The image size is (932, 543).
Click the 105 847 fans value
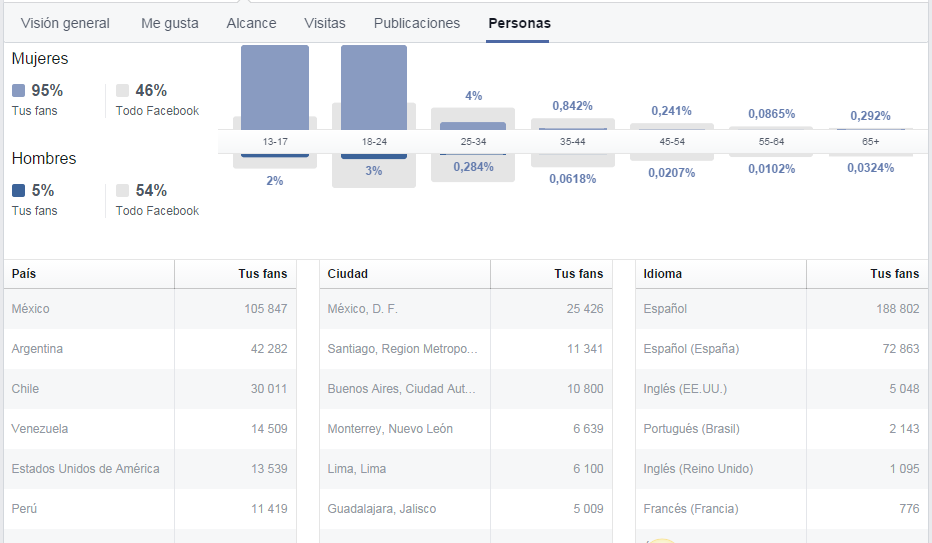pyautogui.click(x=266, y=309)
